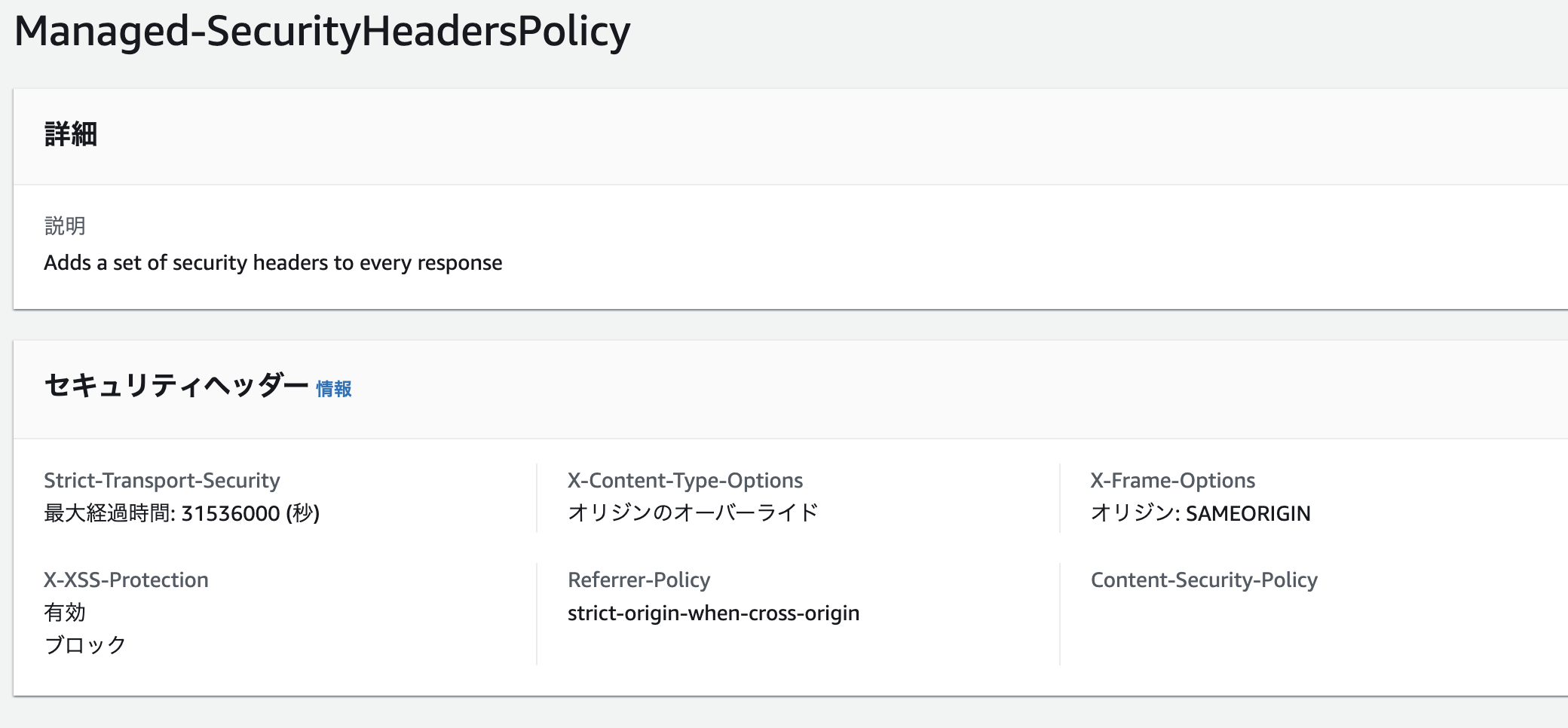Click the Referrer-Policy header label
Screen dimensions: 1568x728
coord(639,580)
